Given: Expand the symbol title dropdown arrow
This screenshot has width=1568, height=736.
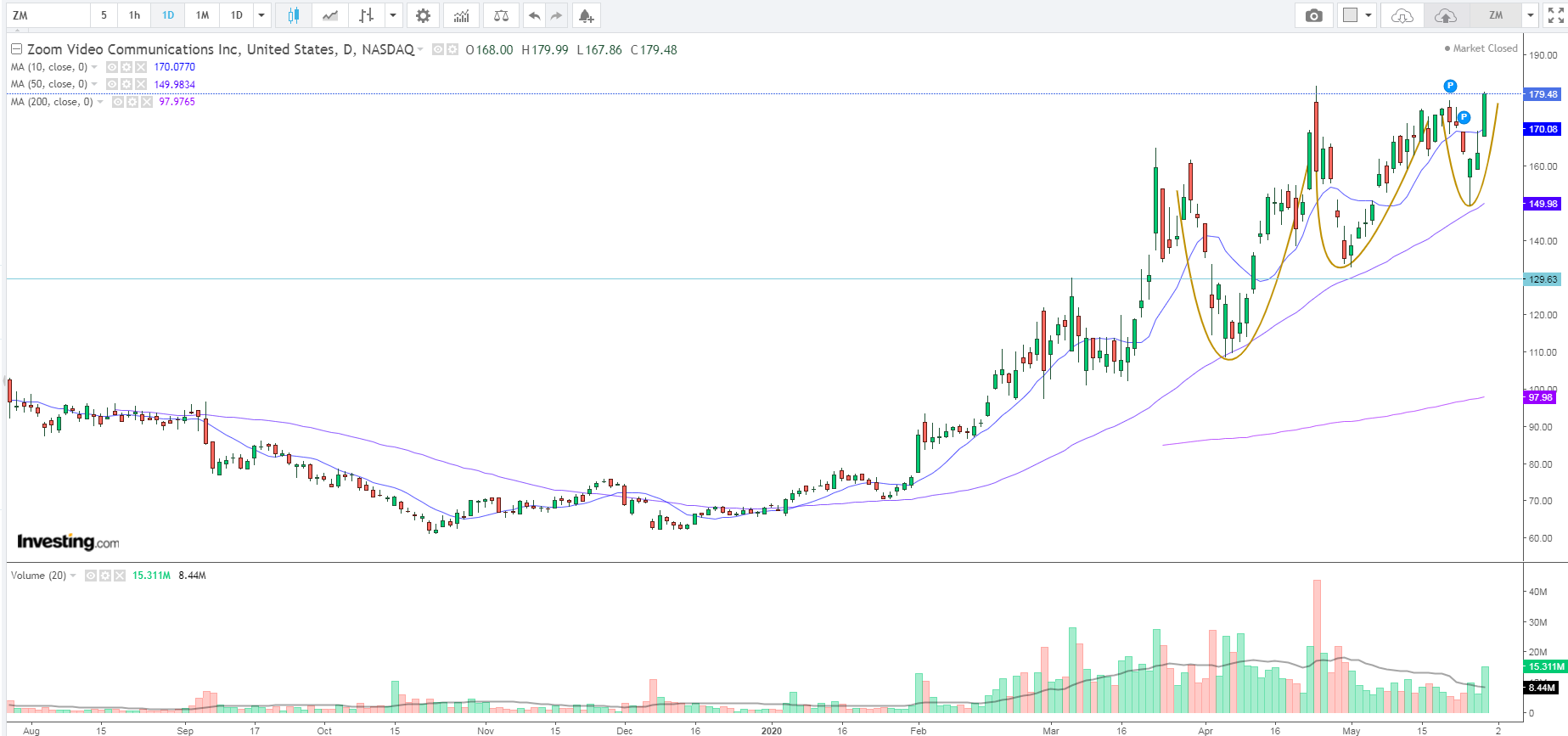Looking at the screenshot, I should coord(420,49).
